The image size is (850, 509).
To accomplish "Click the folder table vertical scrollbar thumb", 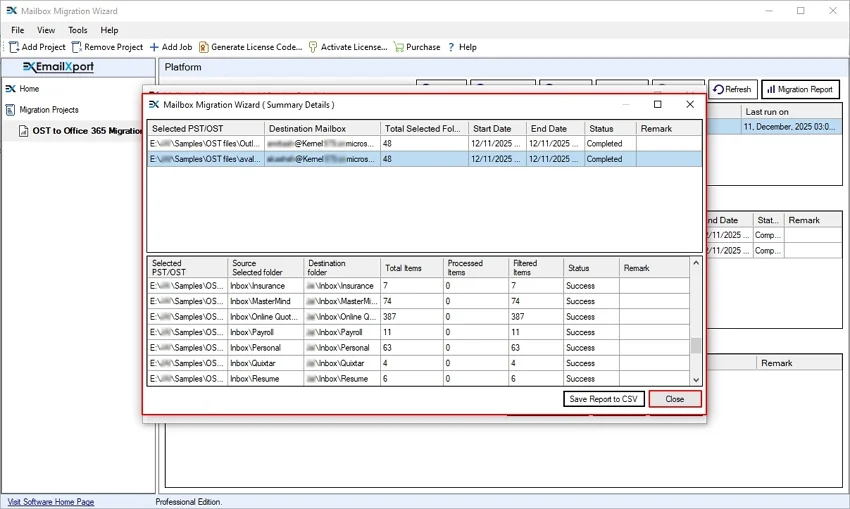I will (x=696, y=345).
